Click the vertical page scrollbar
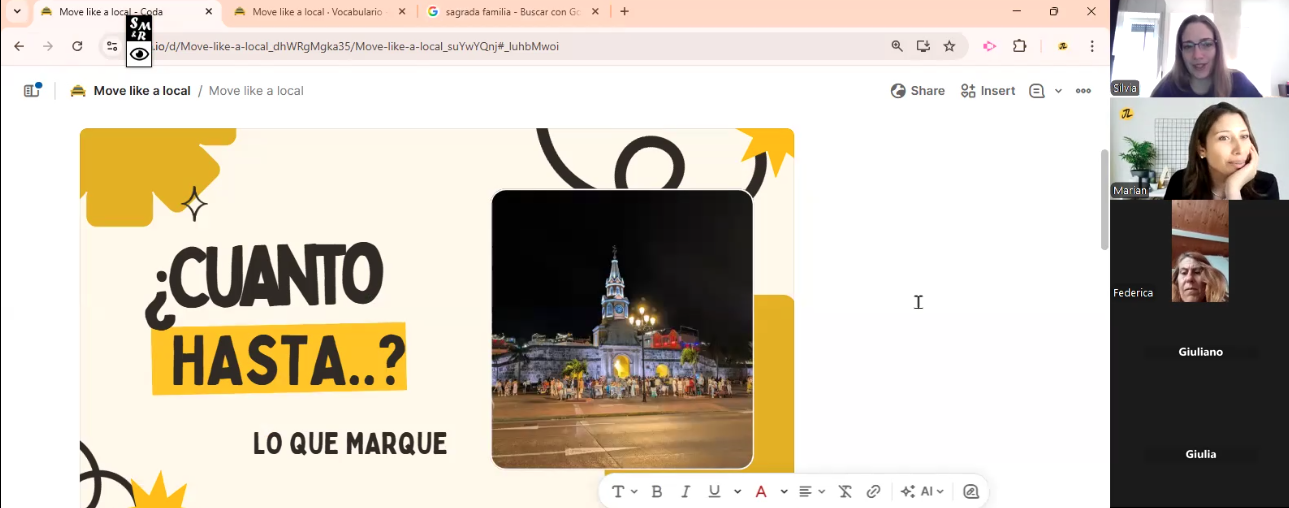 point(1104,200)
